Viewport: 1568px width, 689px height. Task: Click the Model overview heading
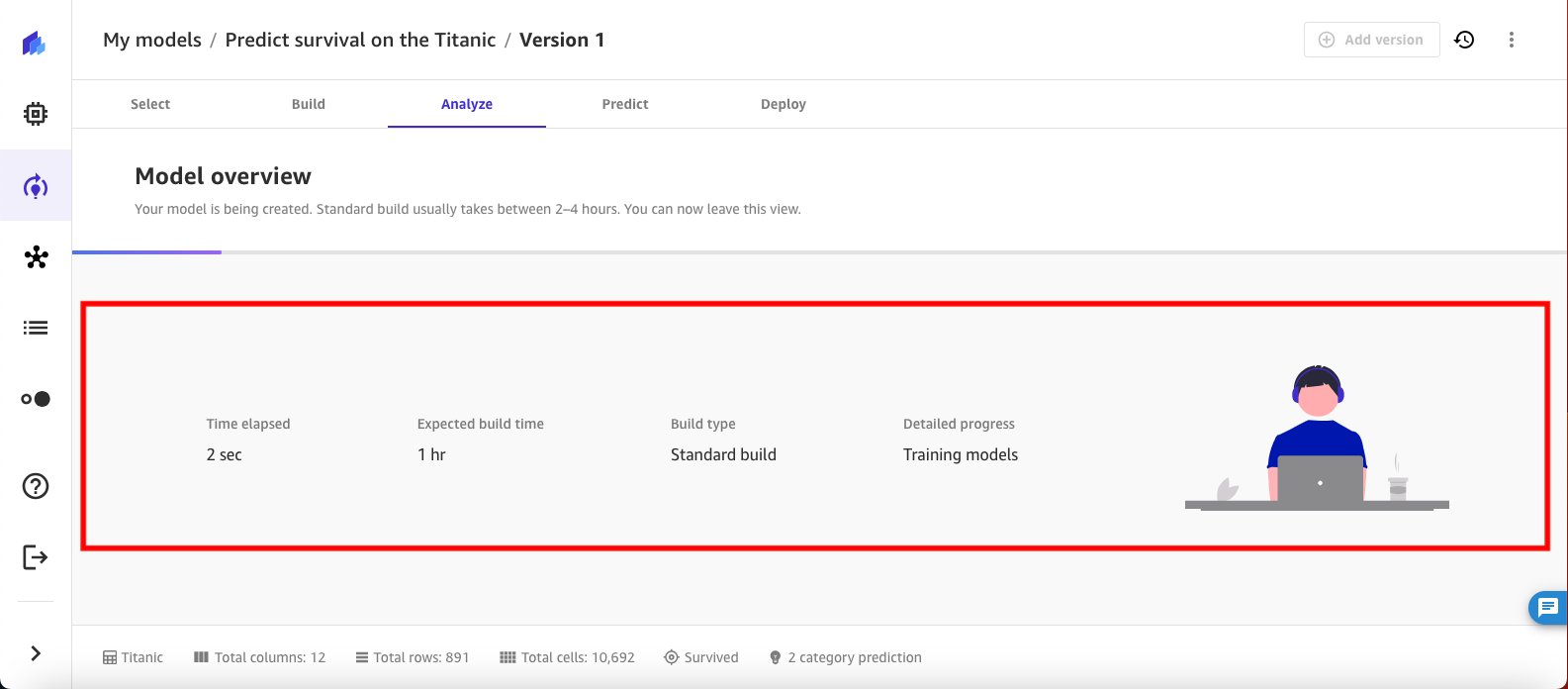[224, 176]
